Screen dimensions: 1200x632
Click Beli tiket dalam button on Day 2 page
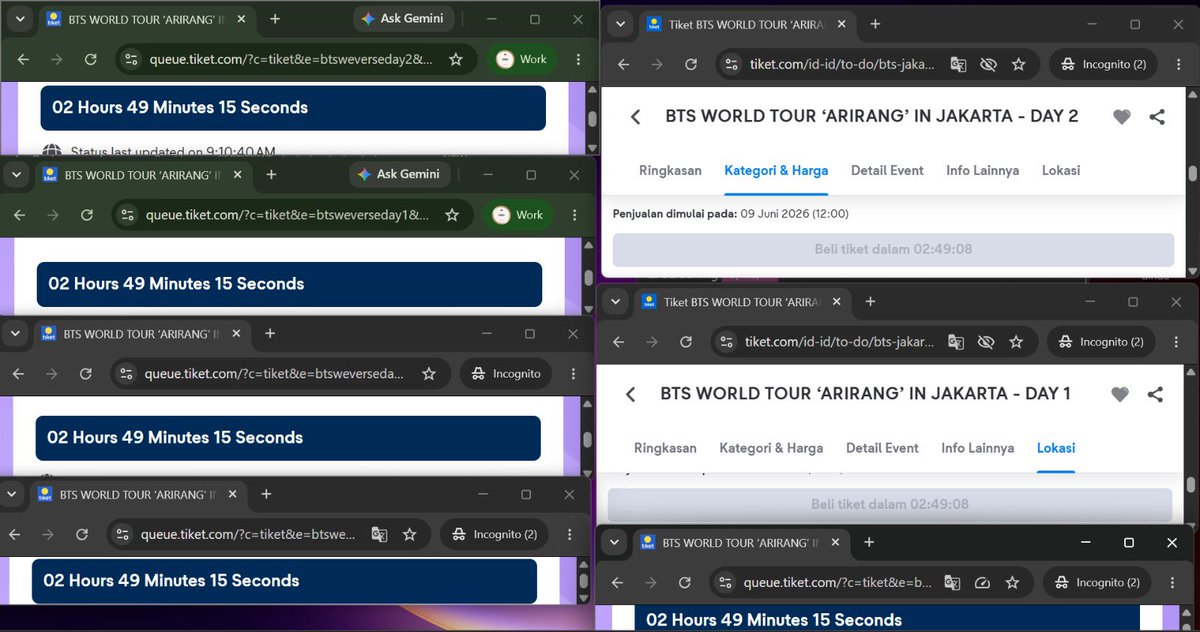tap(893, 249)
